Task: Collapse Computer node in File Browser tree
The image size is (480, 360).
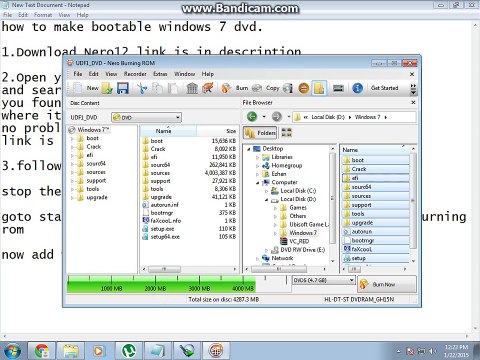Action: (257, 182)
